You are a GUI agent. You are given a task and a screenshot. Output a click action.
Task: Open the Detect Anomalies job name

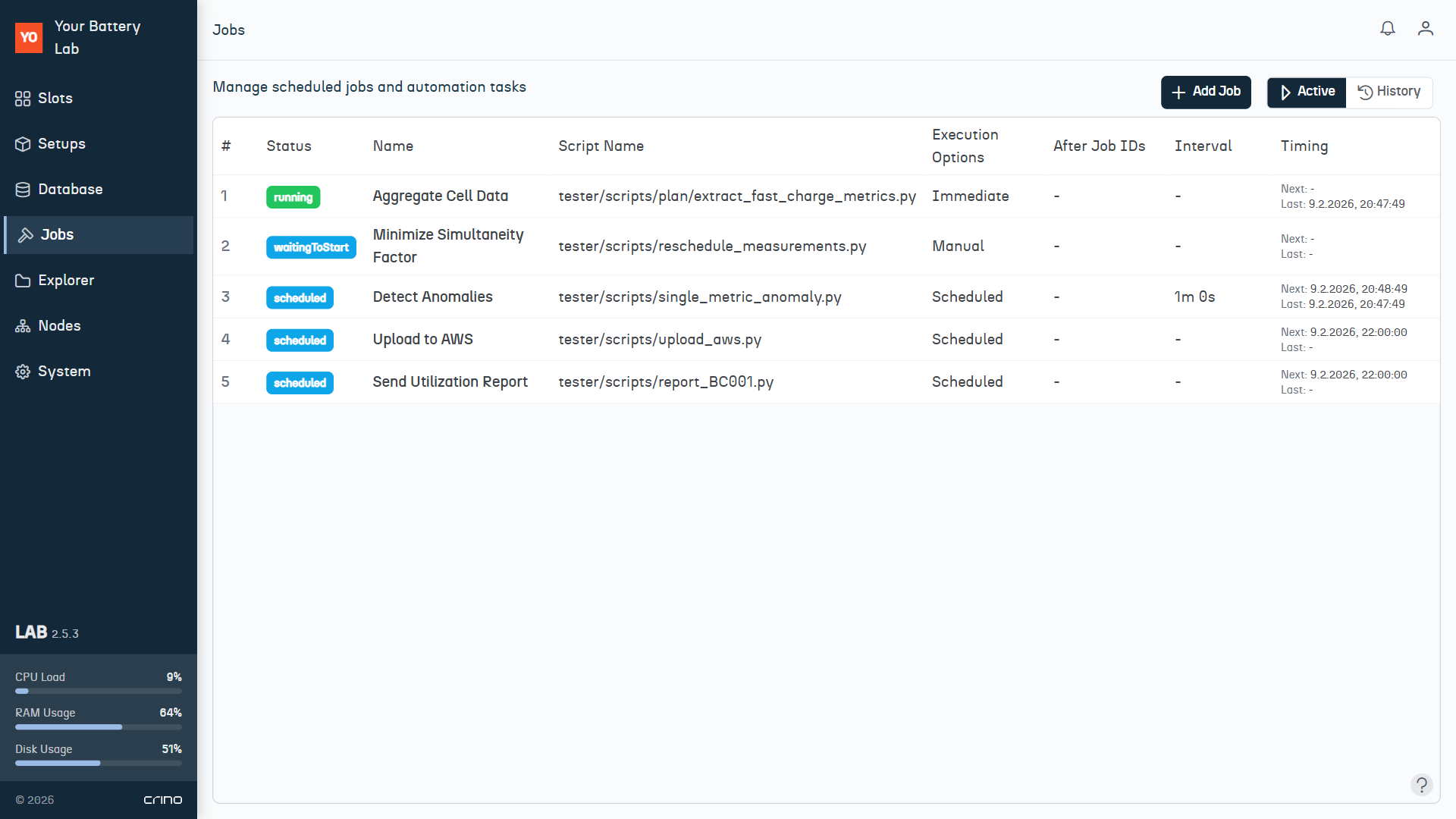pyautogui.click(x=432, y=297)
